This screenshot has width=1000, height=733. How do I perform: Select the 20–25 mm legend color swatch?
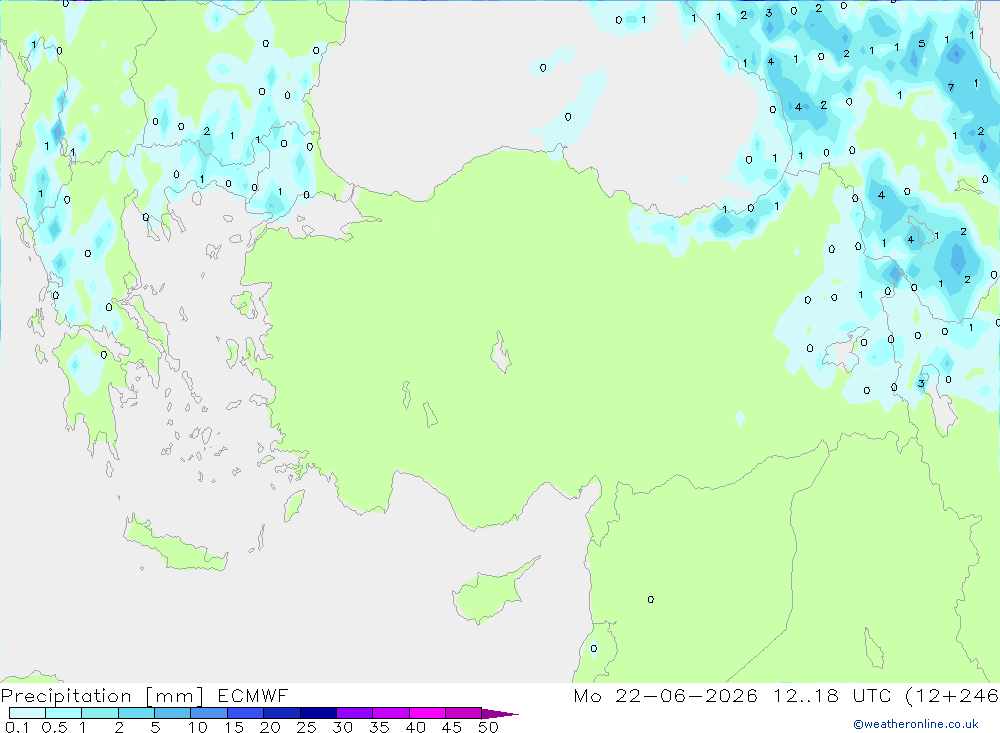click(282, 713)
